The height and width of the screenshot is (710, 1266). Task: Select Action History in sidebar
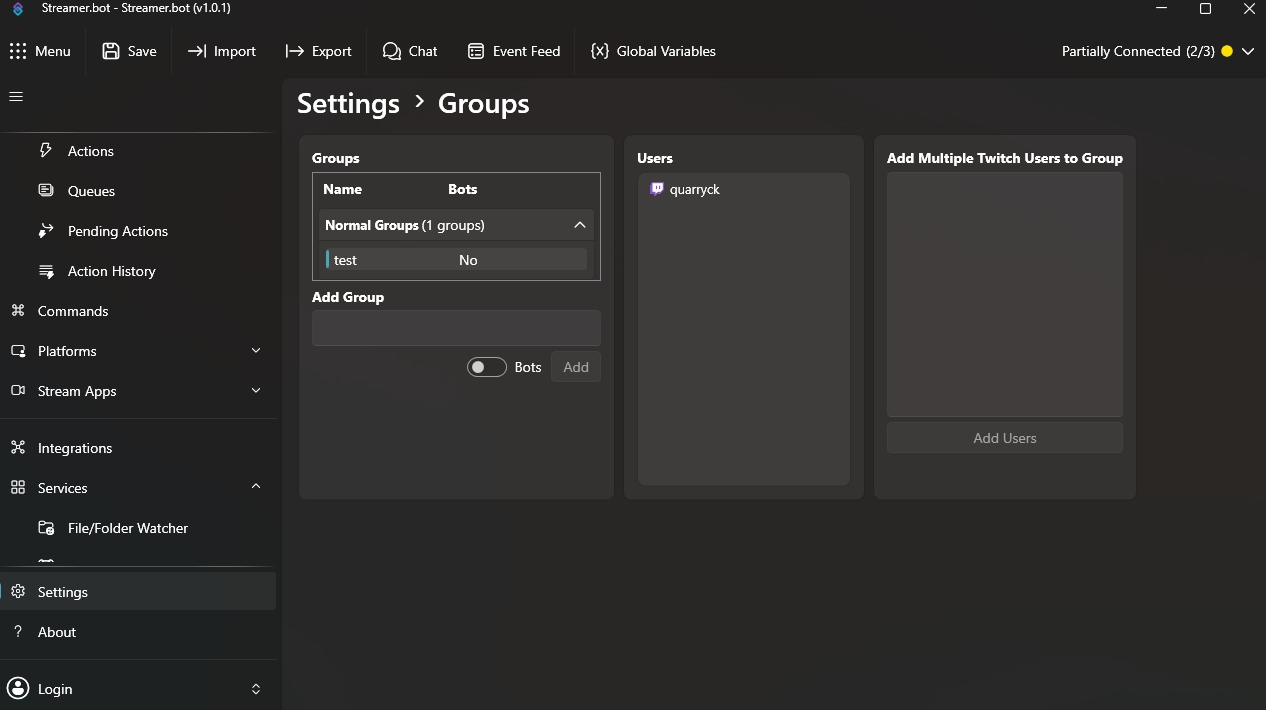(111, 271)
